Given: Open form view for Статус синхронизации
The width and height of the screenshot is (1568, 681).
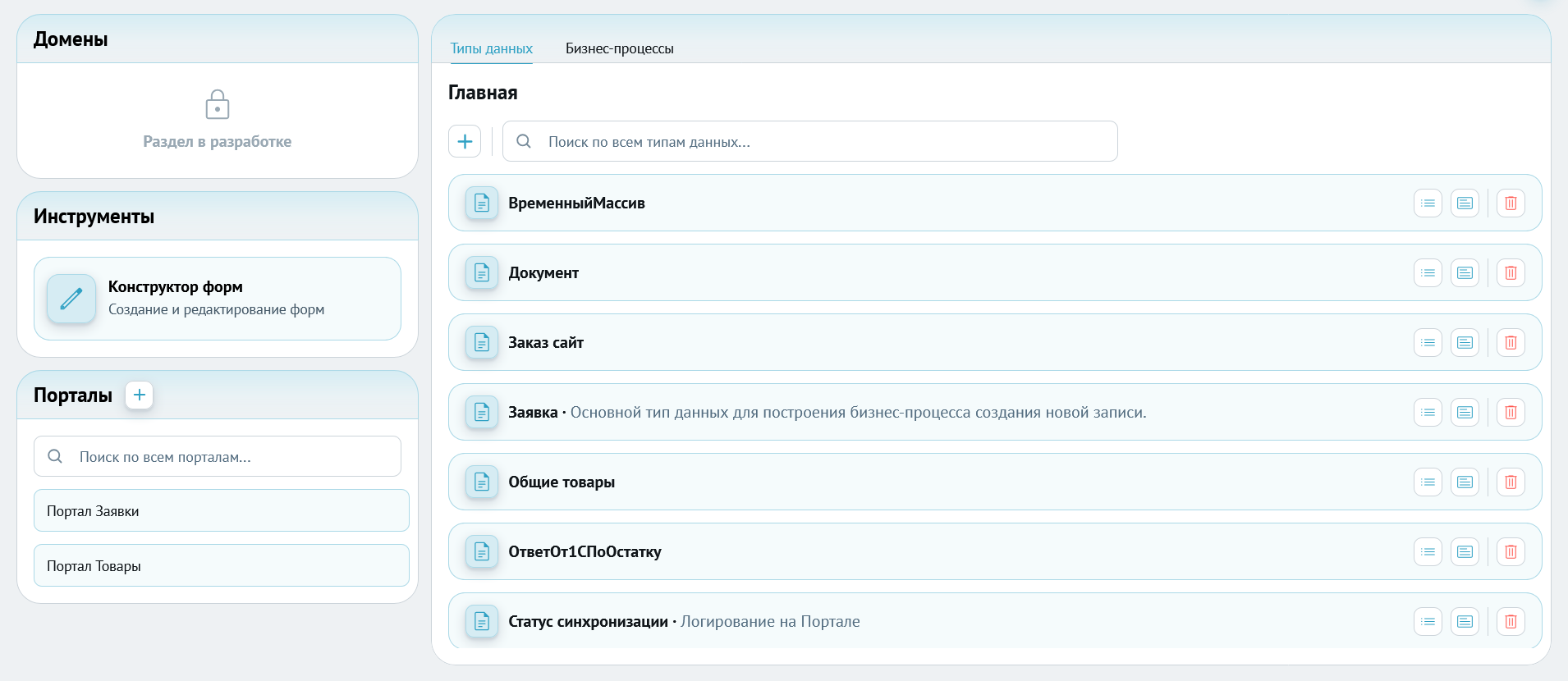Looking at the screenshot, I should [x=1465, y=621].
